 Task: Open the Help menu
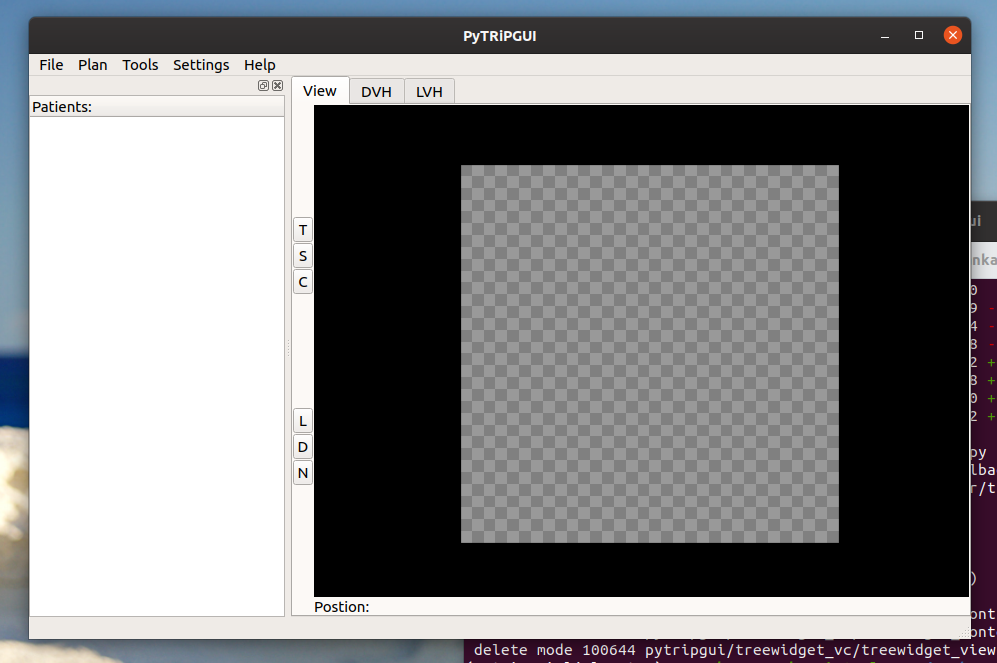click(x=259, y=64)
